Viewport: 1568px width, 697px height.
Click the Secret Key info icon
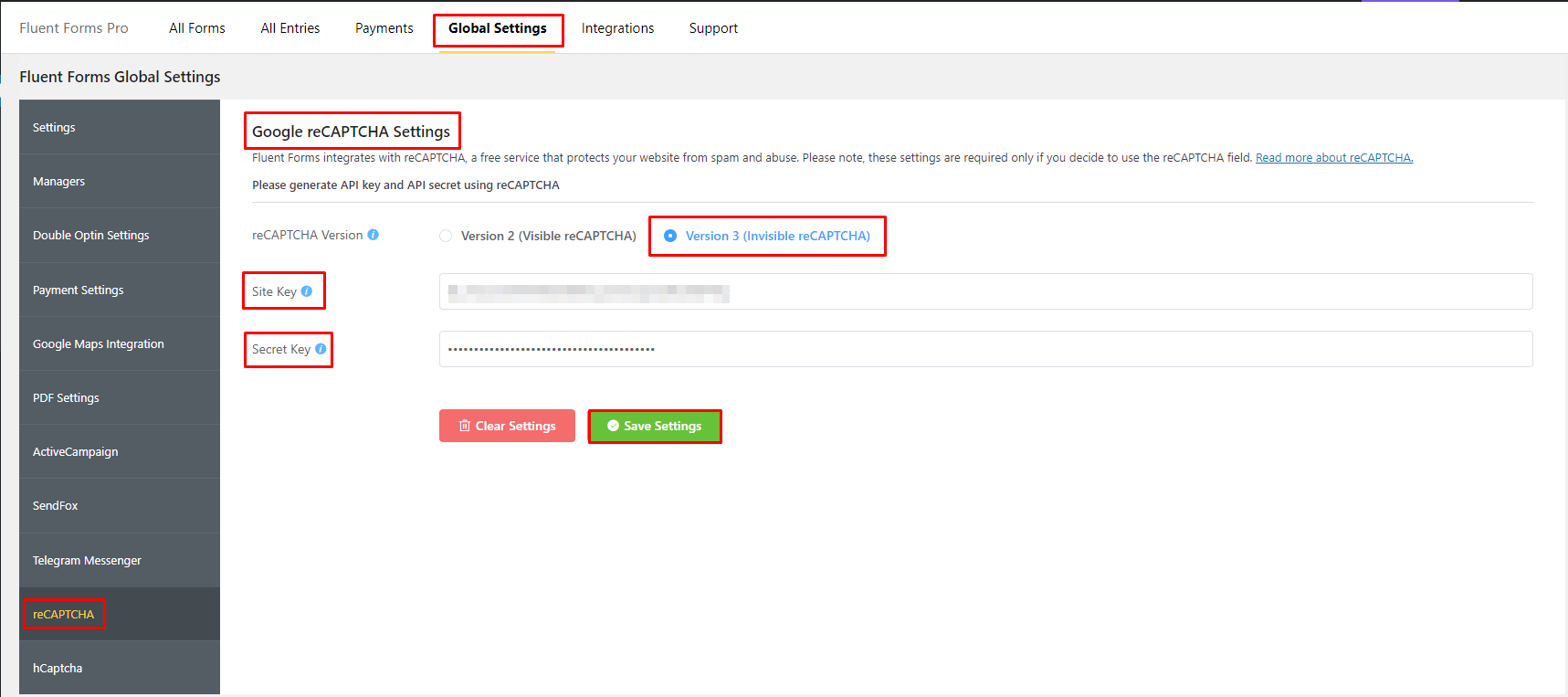pyautogui.click(x=321, y=349)
